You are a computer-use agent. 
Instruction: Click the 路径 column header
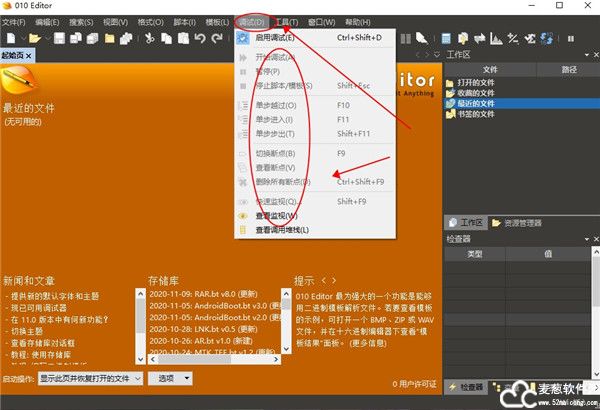pyautogui.click(x=569, y=69)
